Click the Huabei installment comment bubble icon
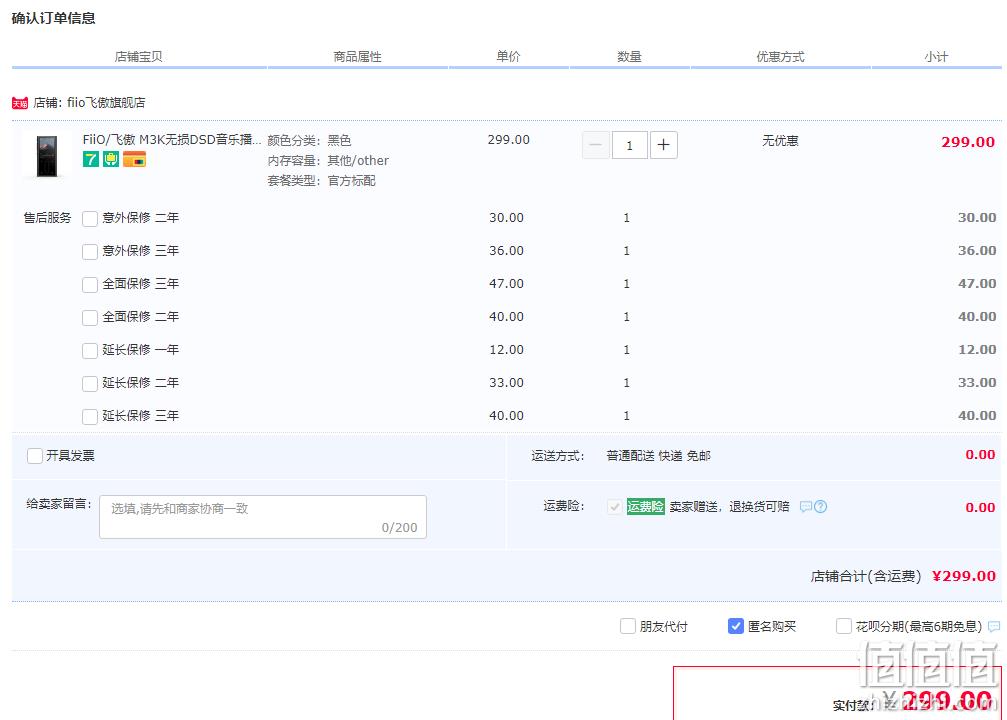The image size is (1007, 720). coord(994,626)
